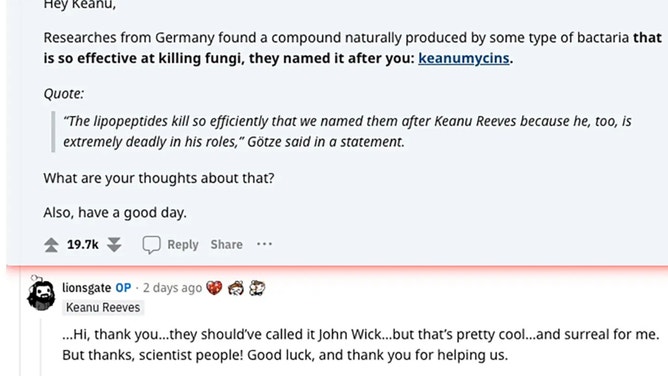Image resolution: width=668 pixels, height=376 pixels.
Task: Click the John Wick reply text
Action: pos(360,344)
